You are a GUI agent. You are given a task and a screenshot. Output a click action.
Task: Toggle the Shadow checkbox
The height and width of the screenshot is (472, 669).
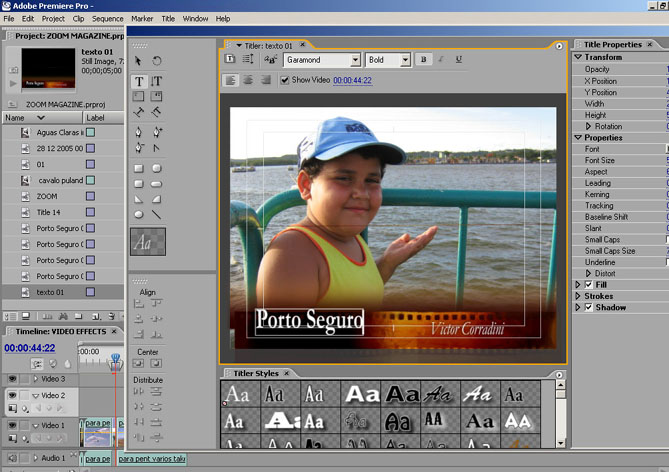pos(589,307)
